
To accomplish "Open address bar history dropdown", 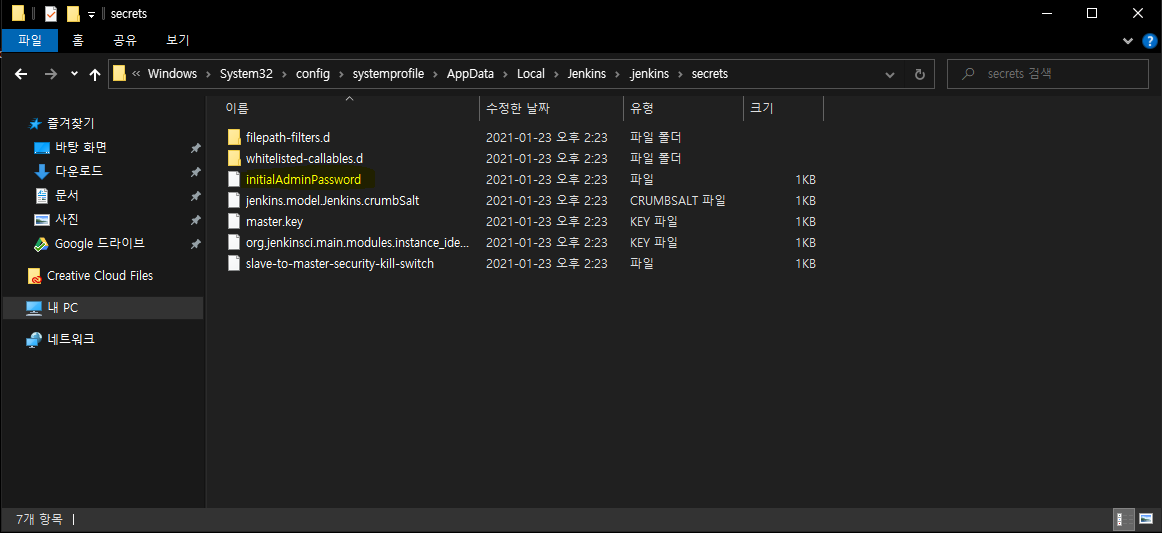I will [889, 75].
